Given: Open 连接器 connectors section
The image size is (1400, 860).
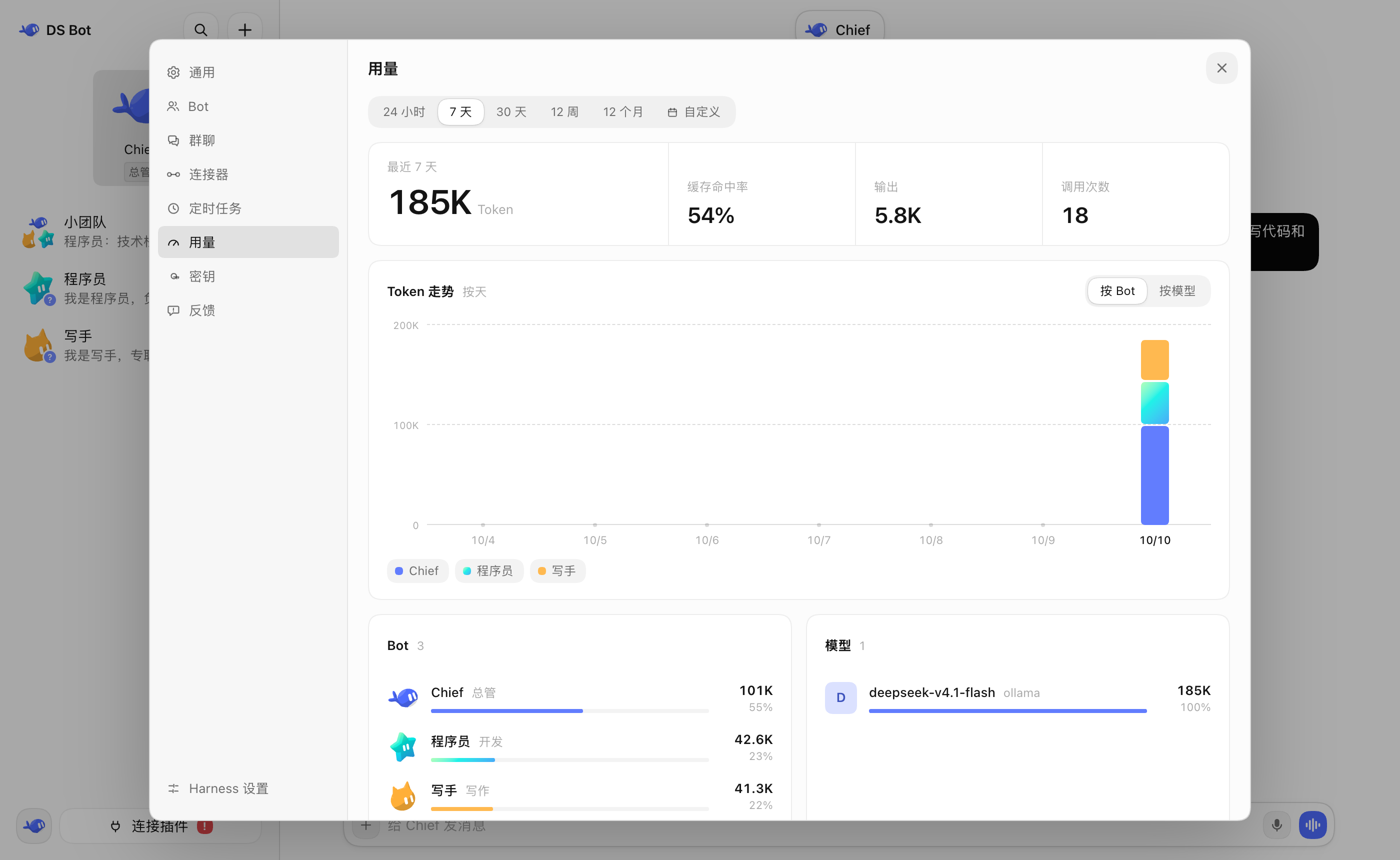Looking at the screenshot, I should [x=248, y=174].
